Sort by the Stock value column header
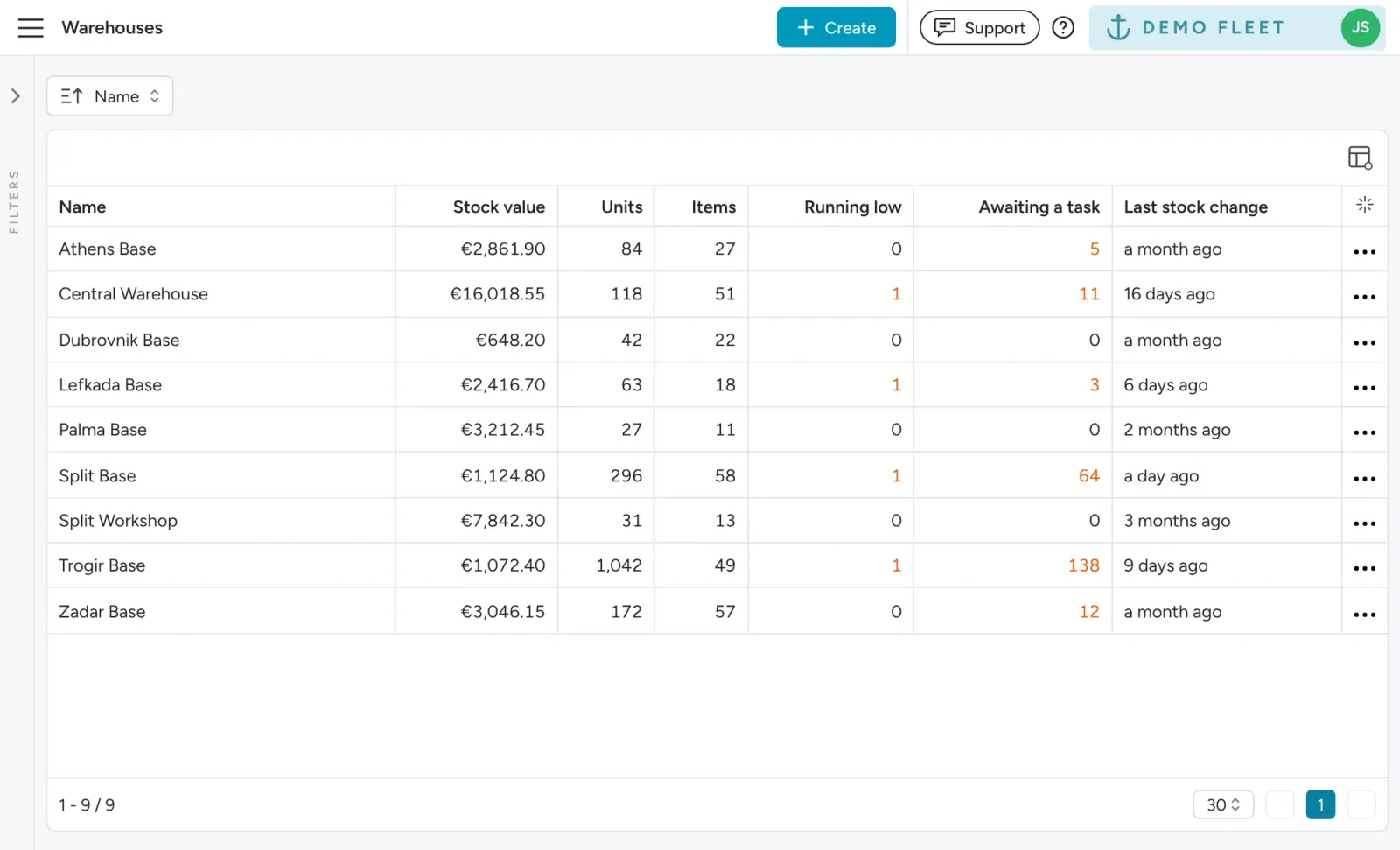The width and height of the screenshot is (1400, 850). [x=499, y=207]
